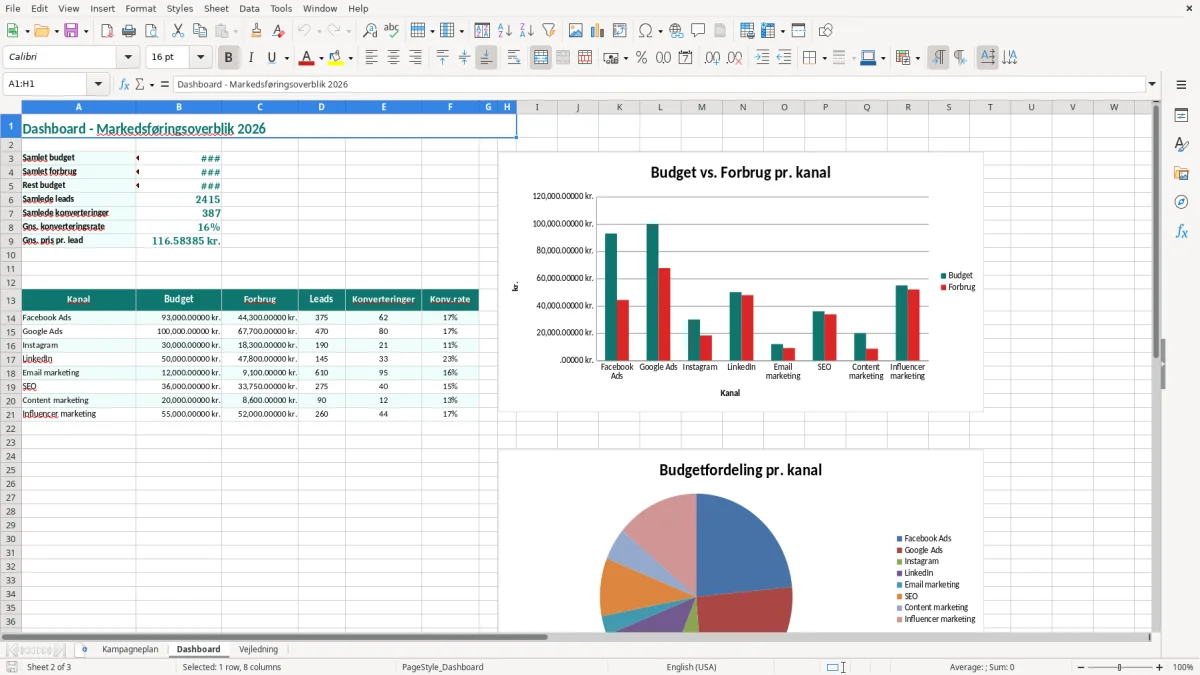Click the 100% zoom level
The image size is (1200, 675).
(1183, 667)
